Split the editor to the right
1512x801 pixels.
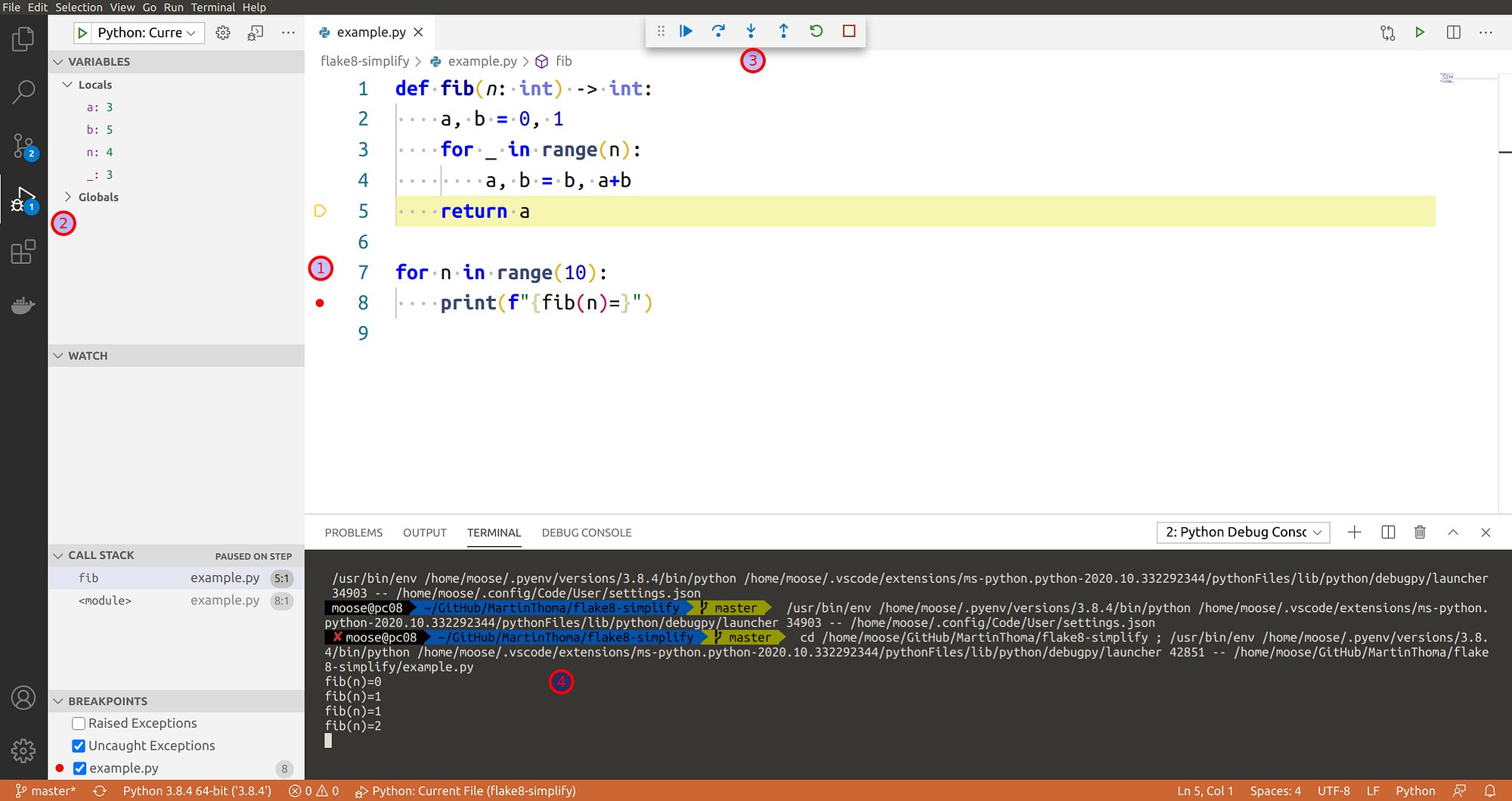click(x=1453, y=33)
